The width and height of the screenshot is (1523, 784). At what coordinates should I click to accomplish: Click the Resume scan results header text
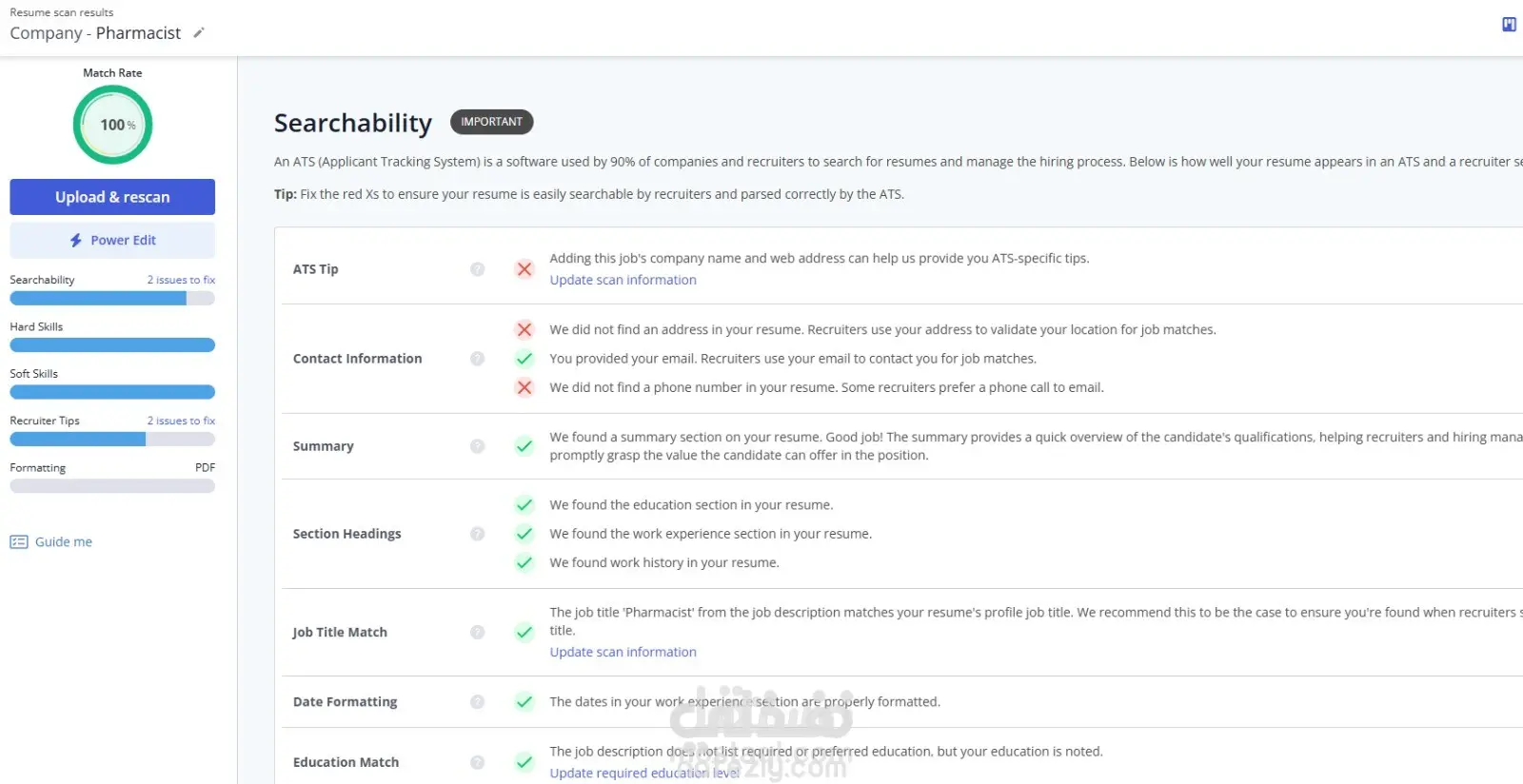pyautogui.click(x=61, y=12)
